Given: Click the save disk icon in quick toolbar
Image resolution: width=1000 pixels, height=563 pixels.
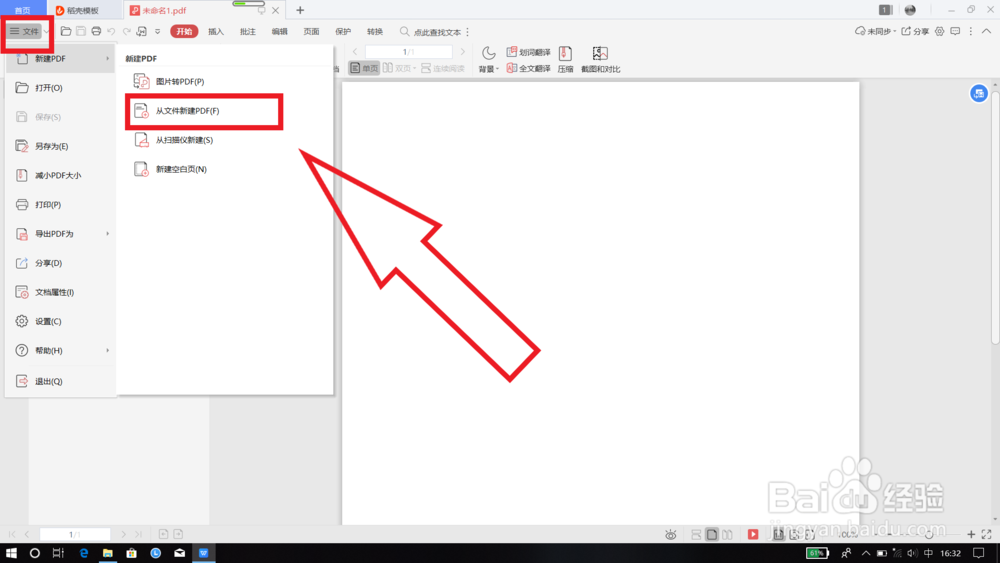Looking at the screenshot, I should pos(81,31).
